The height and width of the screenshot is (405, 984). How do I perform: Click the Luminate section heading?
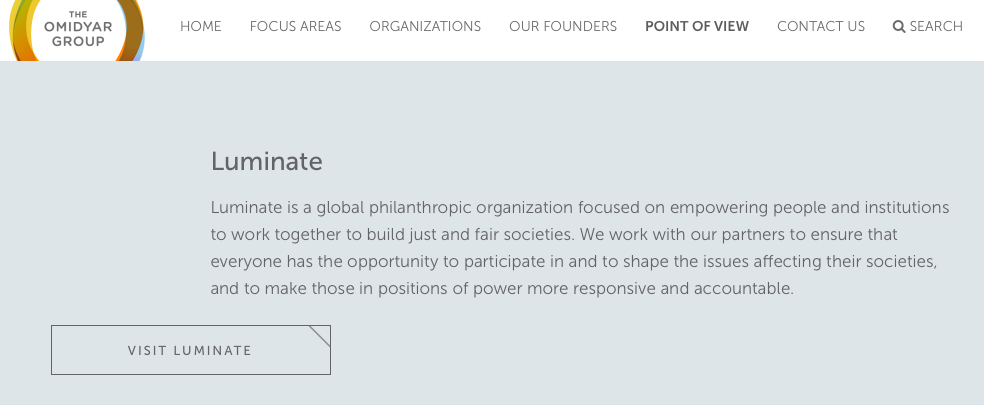267,161
